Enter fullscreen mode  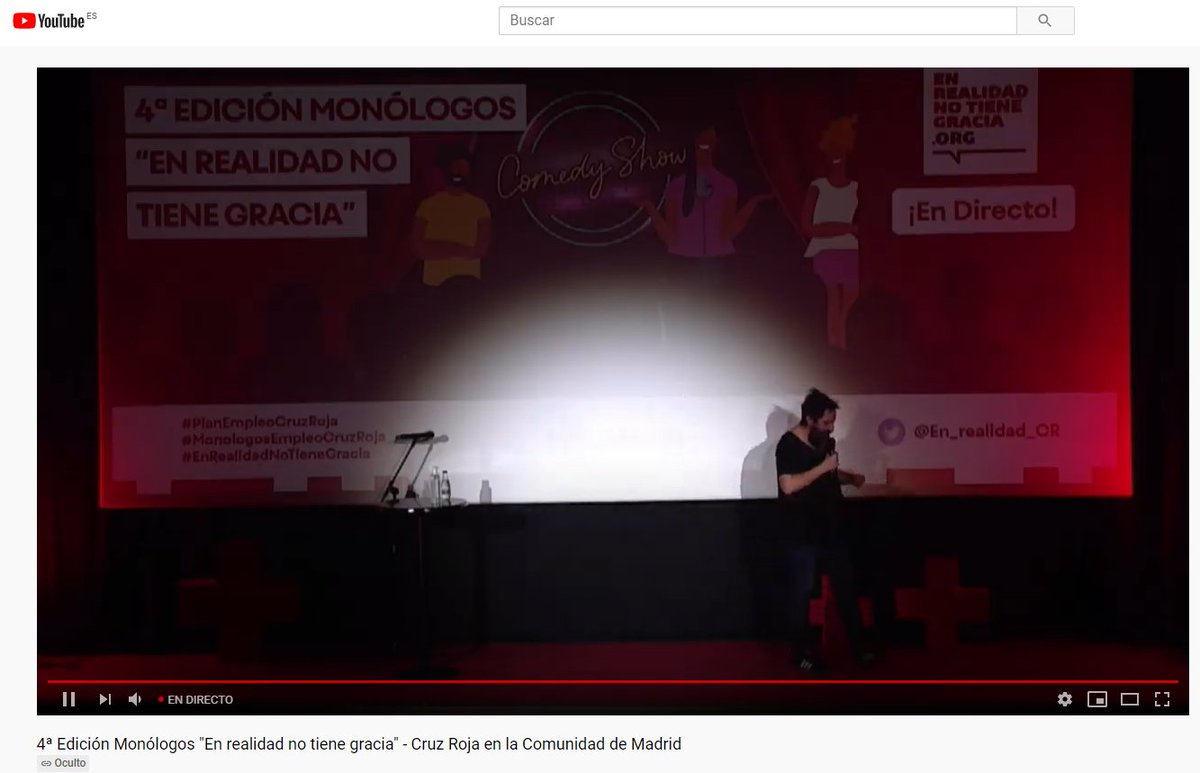1162,699
